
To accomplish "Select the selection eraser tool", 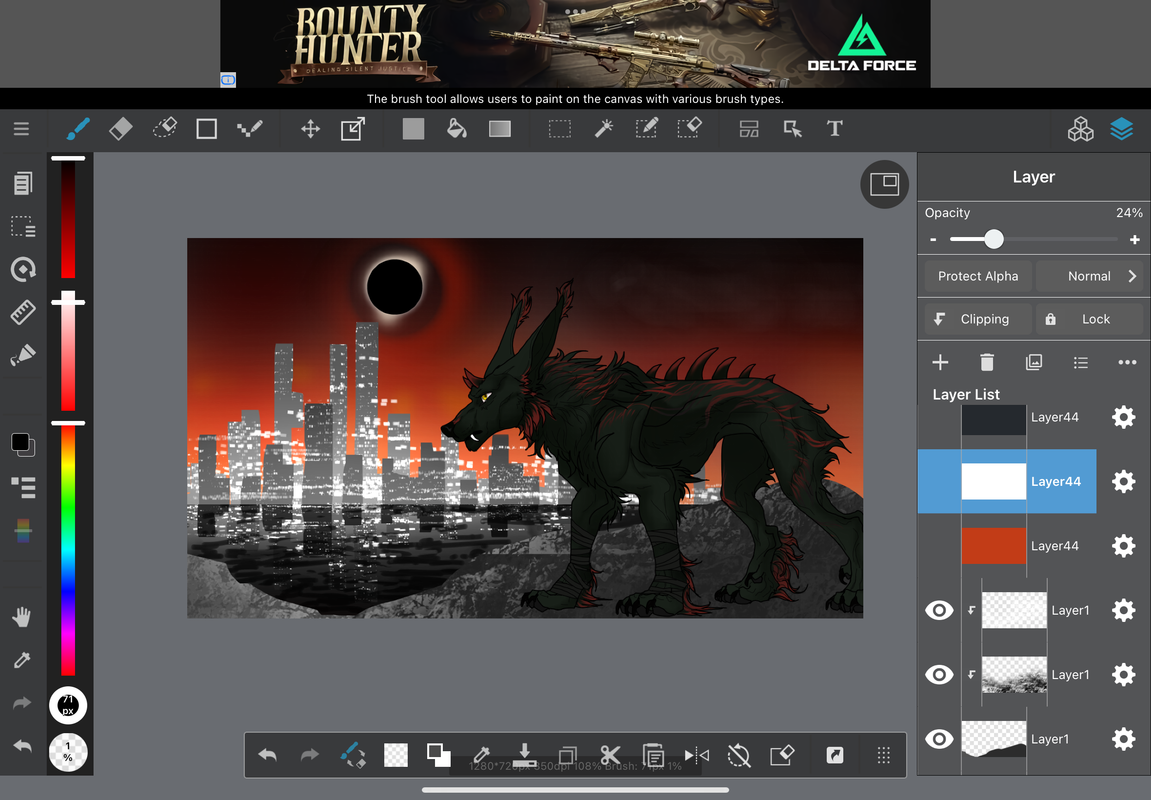I will (x=689, y=129).
